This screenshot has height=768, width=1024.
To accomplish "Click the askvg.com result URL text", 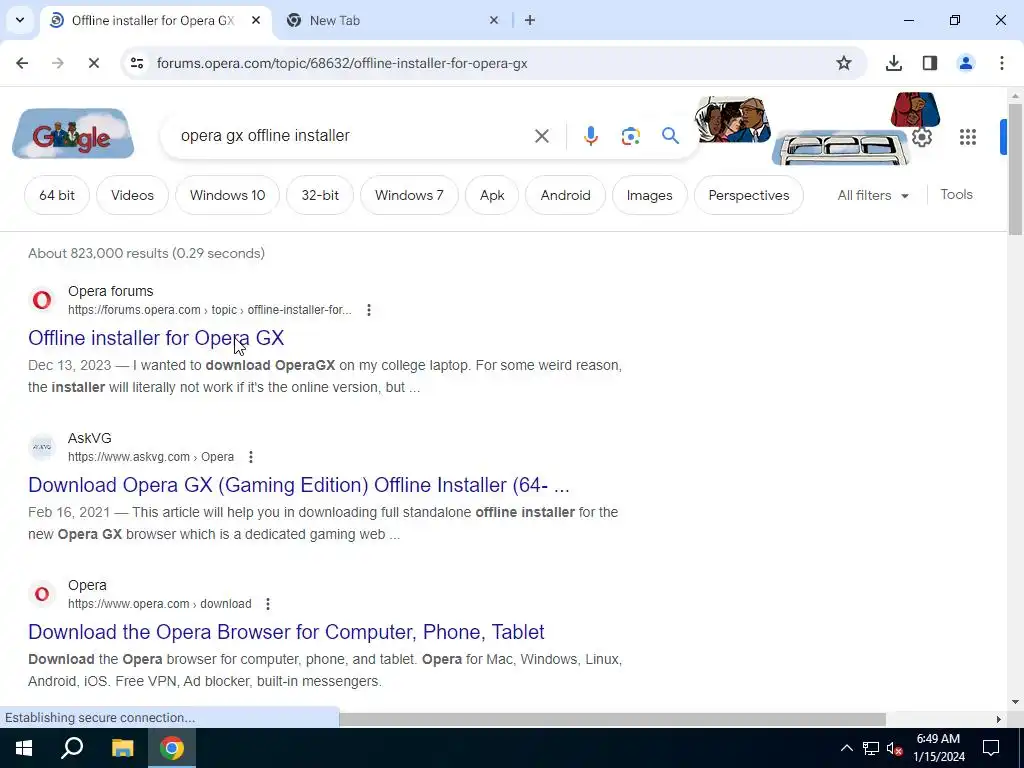I will tap(151, 457).
